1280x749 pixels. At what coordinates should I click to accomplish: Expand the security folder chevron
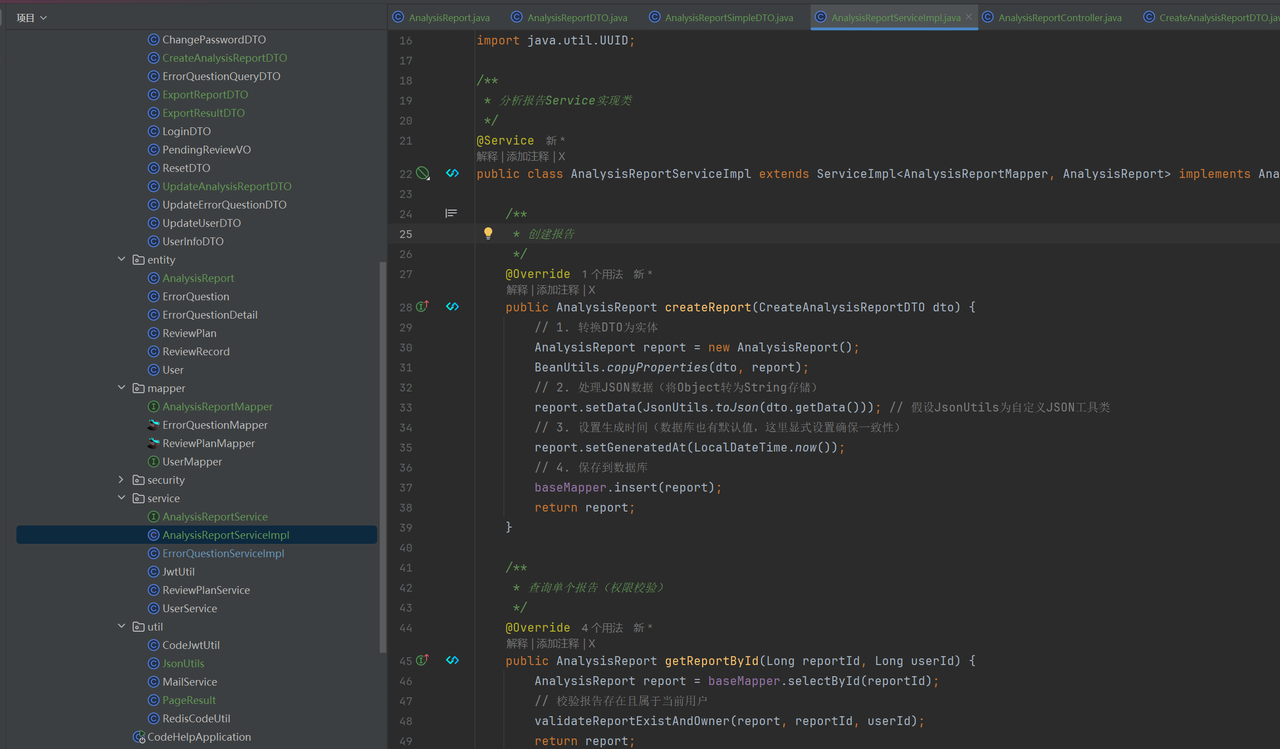(x=122, y=480)
